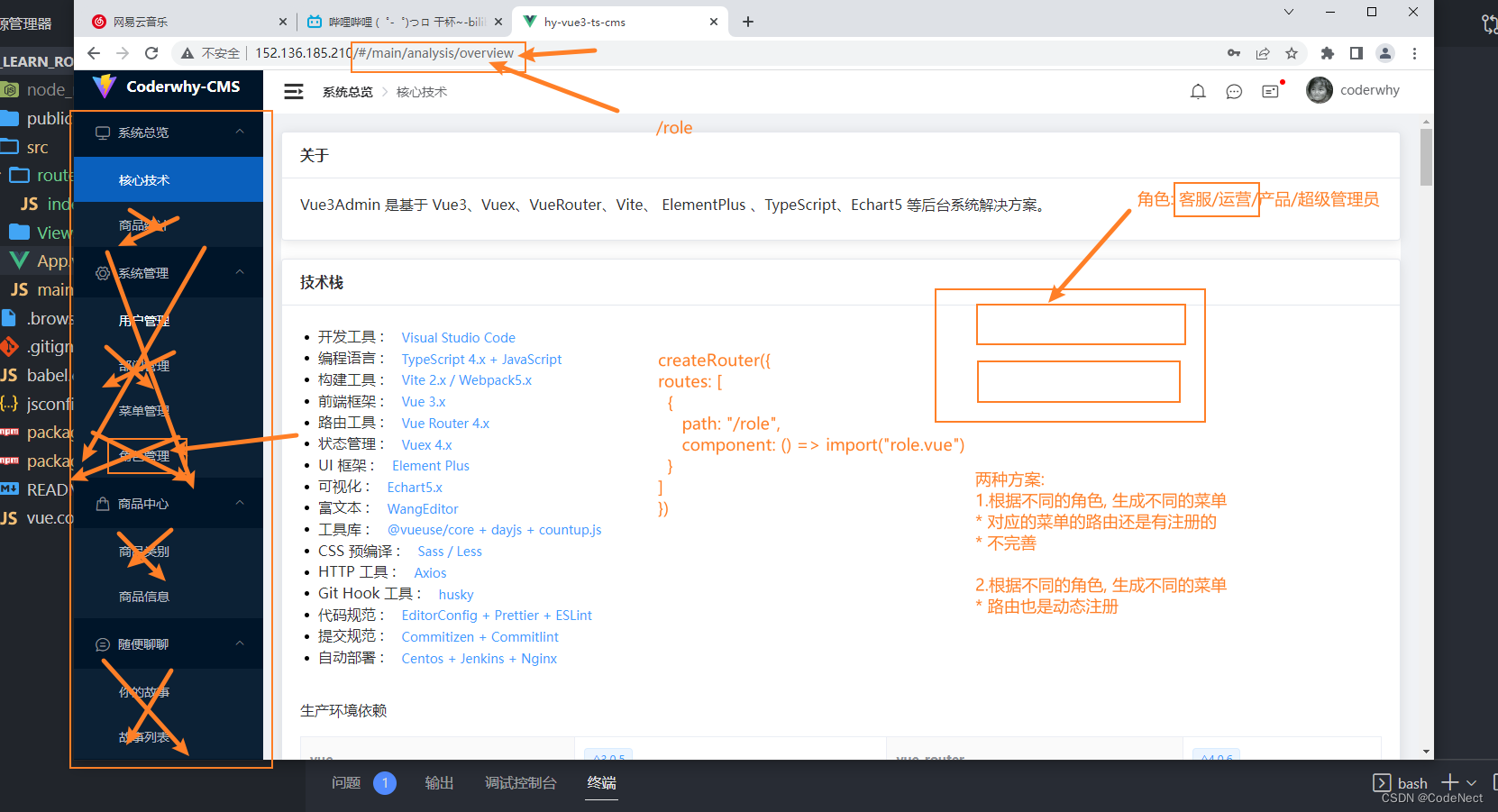Switch to the 调试控制台 panel tab
This screenshot has height=812, width=1498.
point(520,783)
